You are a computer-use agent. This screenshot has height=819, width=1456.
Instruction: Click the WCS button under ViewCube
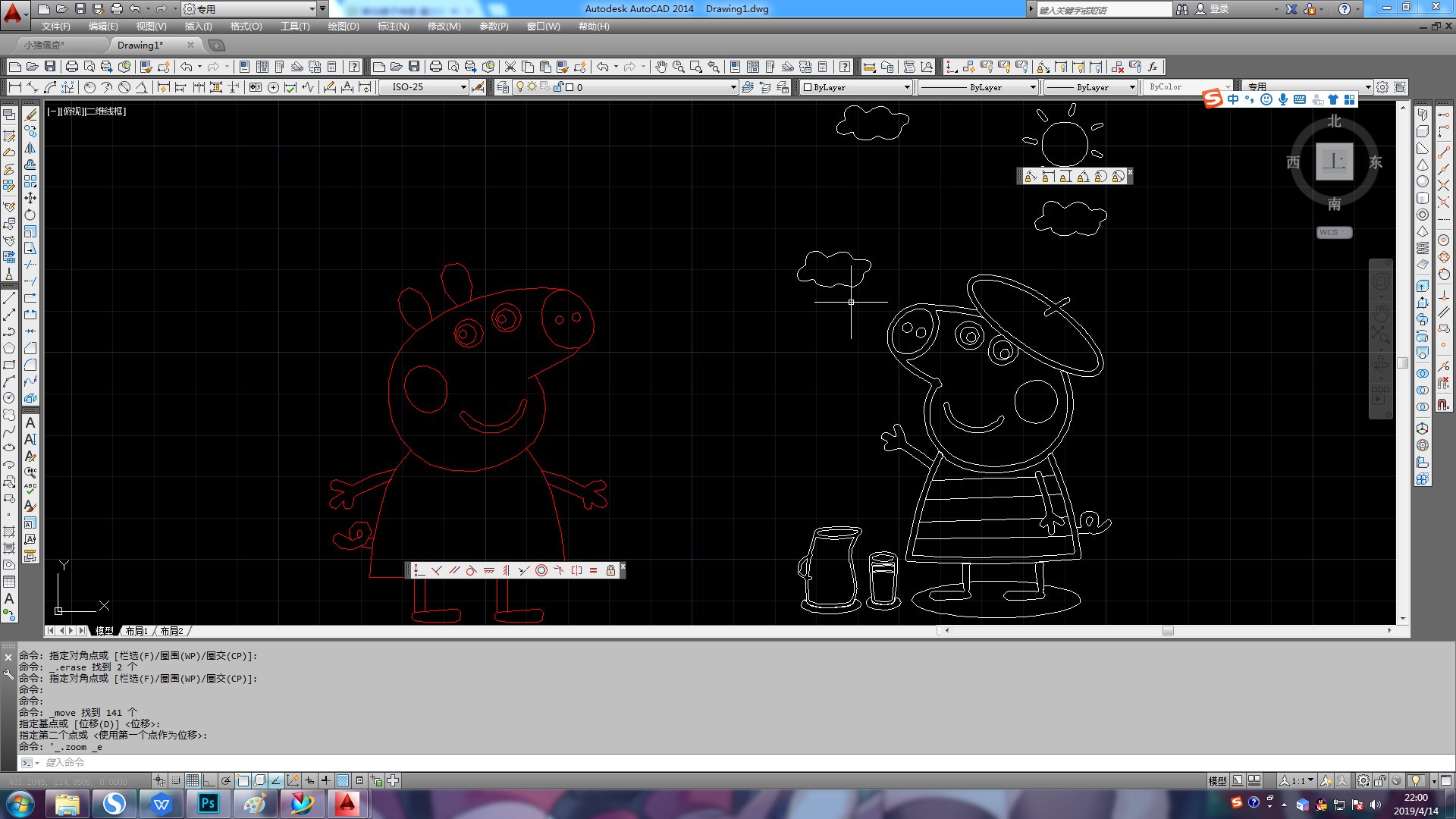click(x=1333, y=233)
